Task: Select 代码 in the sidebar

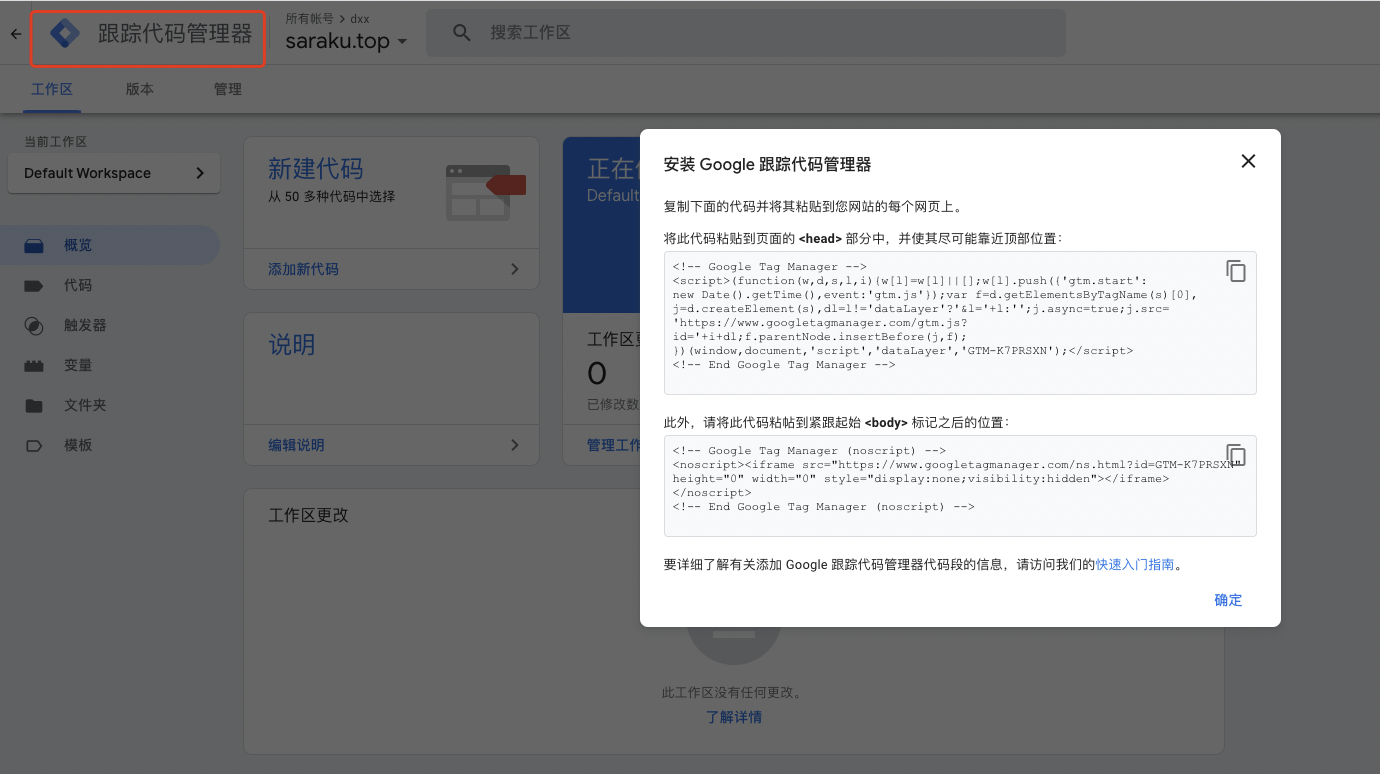Action: pyautogui.click(x=110, y=285)
